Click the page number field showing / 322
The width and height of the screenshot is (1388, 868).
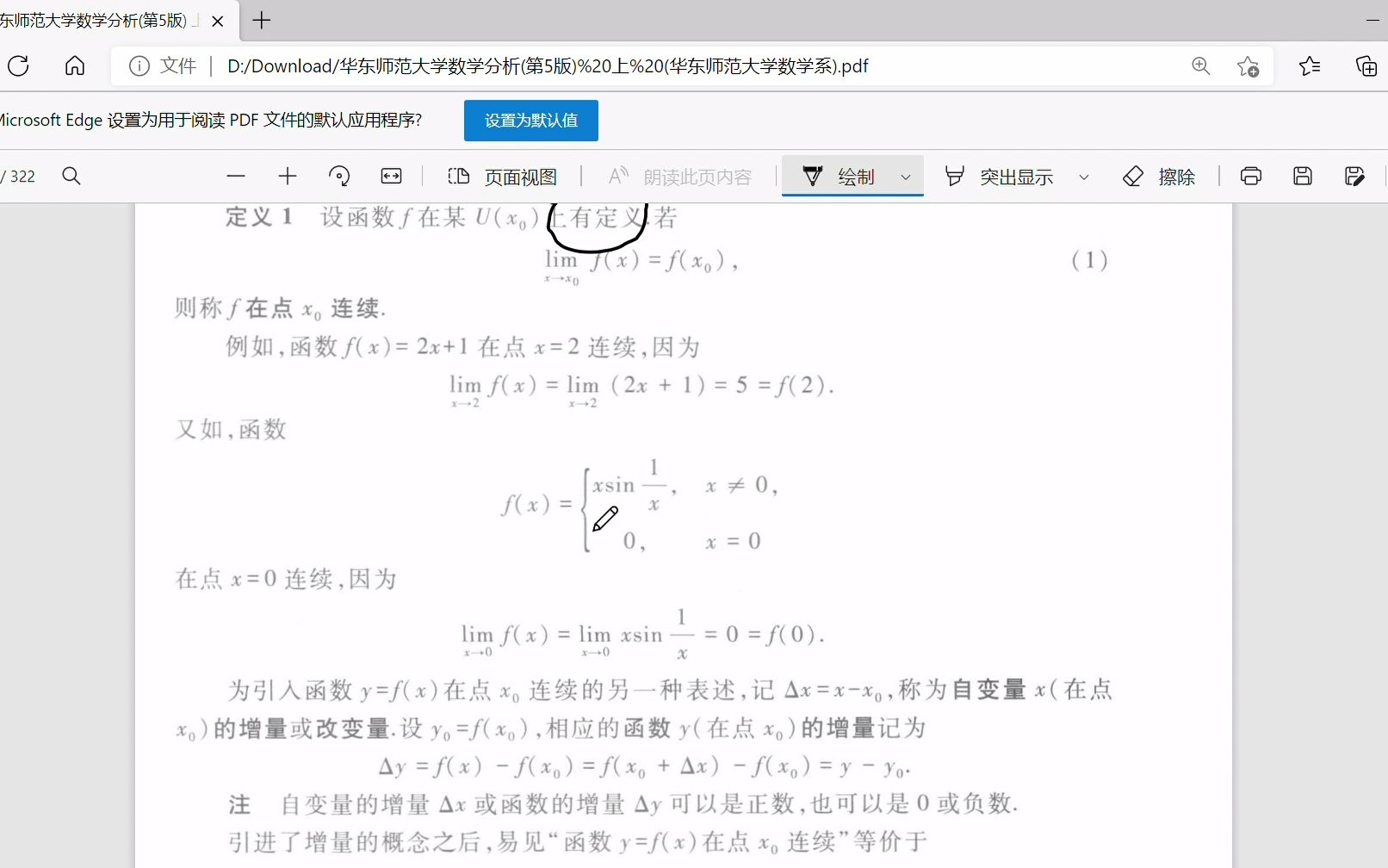click(x=18, y=177)
